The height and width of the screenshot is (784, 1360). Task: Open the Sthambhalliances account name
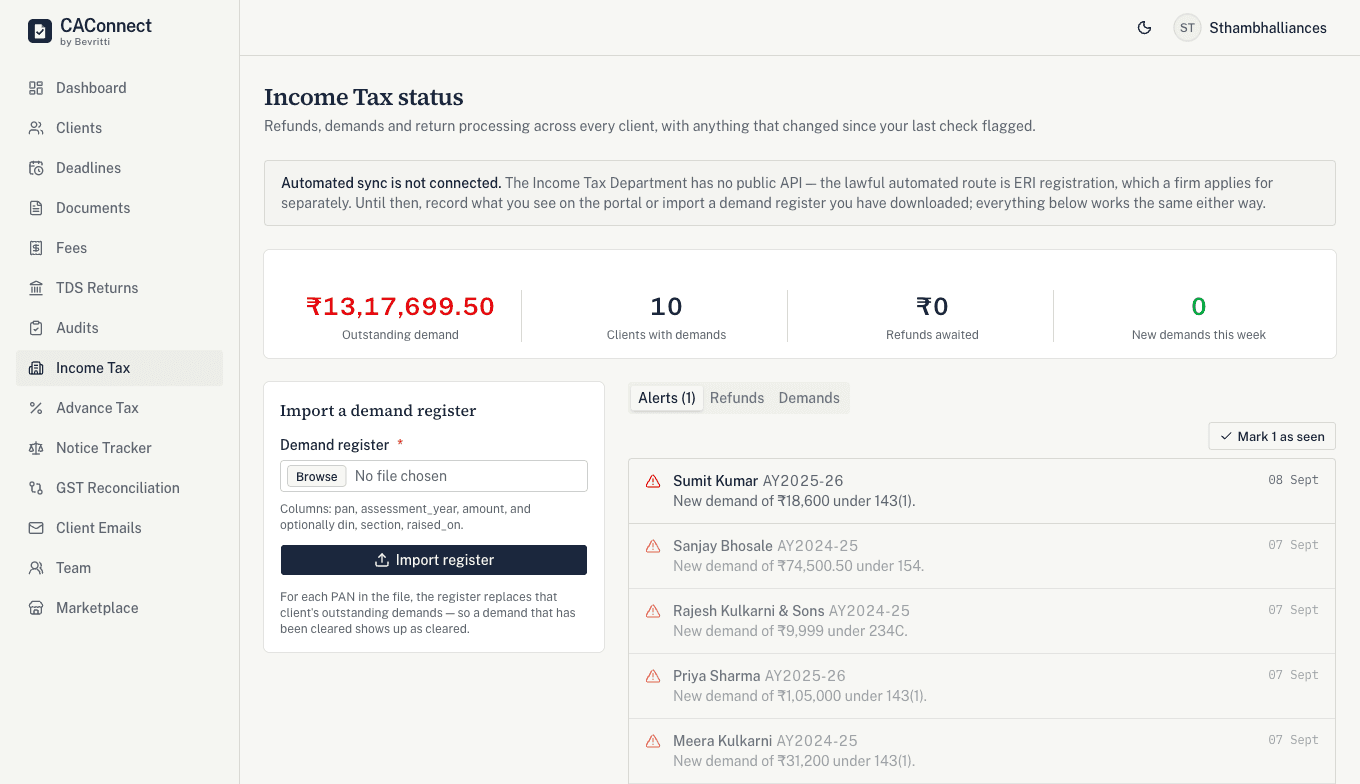coord(1268,28)
